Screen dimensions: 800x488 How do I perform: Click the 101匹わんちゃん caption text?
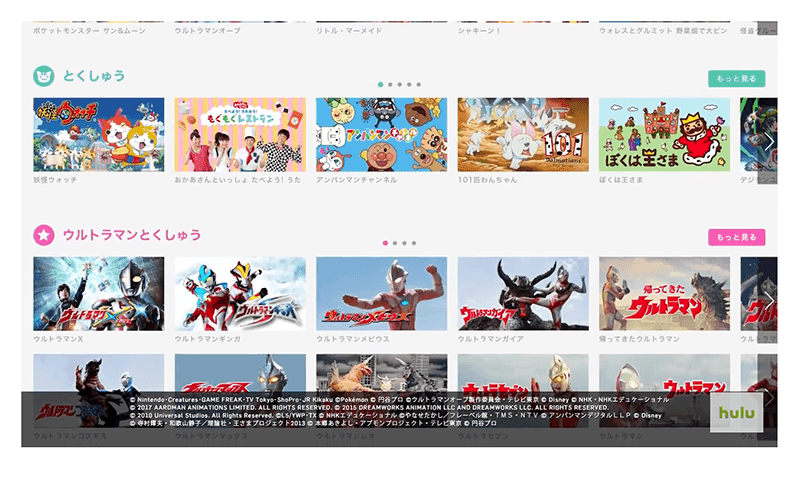(x=487, y=180)
